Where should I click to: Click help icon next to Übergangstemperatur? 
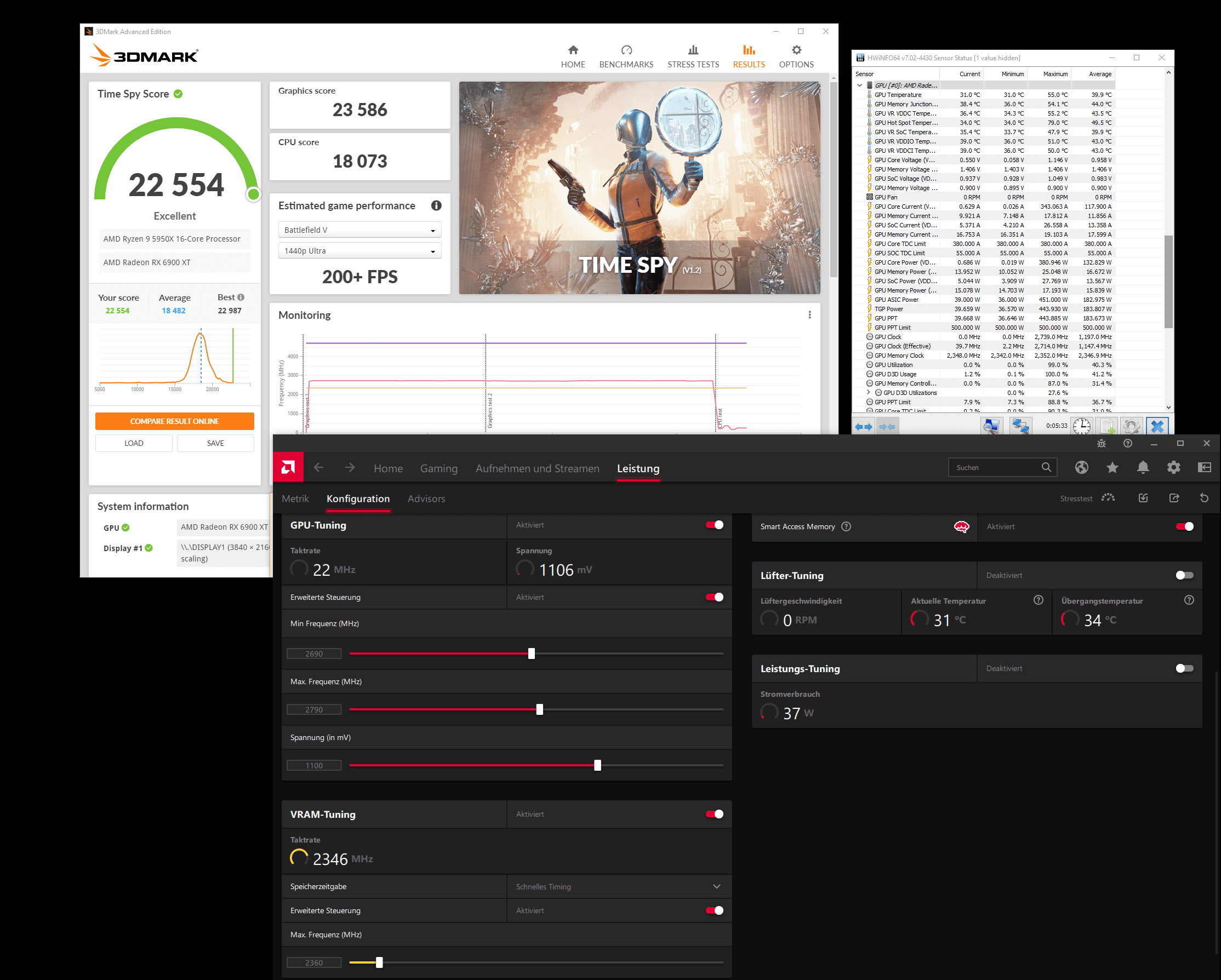1189,600
